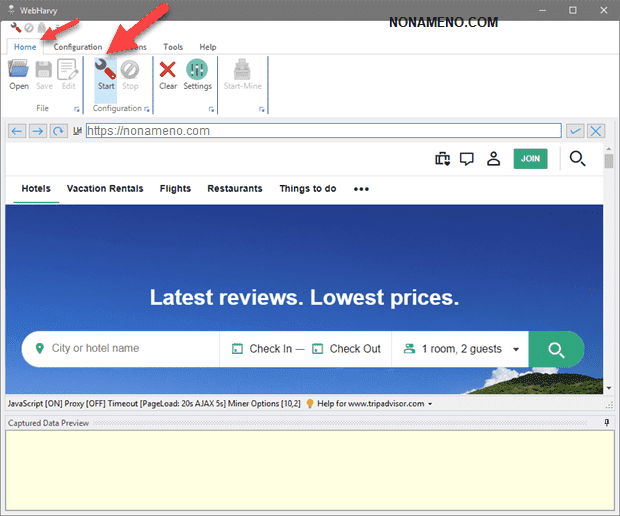Click the quick access stop icon in title area
Image resolution: width=620 pixels, height=516 pixels.
tap(29, 28)
